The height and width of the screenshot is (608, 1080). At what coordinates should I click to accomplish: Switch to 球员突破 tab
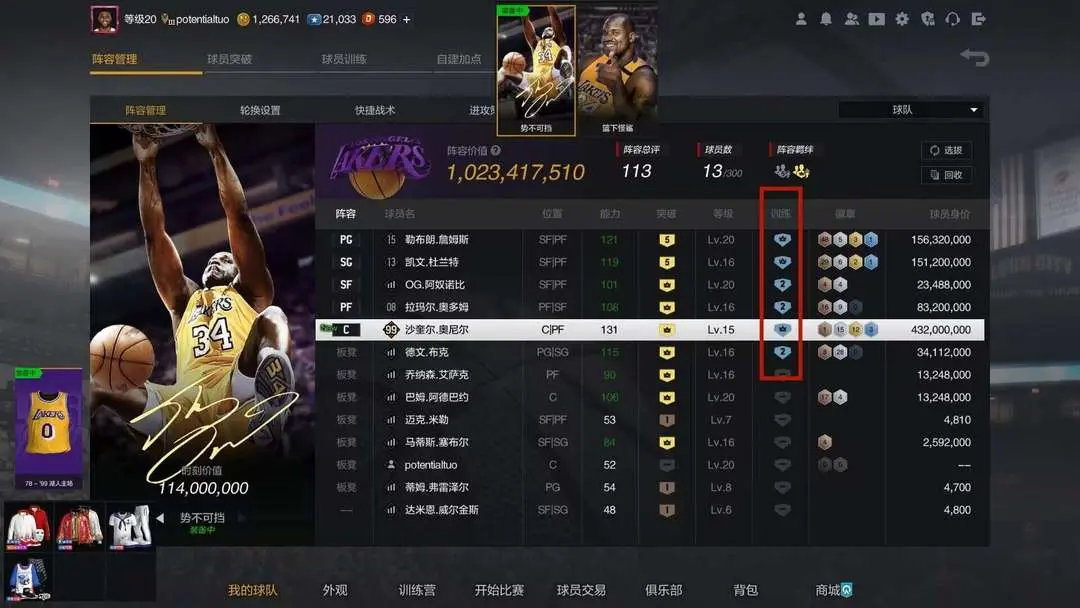pyautogui.click(x=229, y=59)
